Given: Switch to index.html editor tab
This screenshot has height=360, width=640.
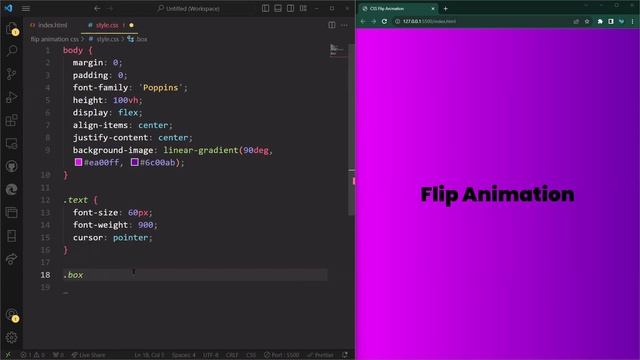Looking at the screenshot, I should [49, 25].
